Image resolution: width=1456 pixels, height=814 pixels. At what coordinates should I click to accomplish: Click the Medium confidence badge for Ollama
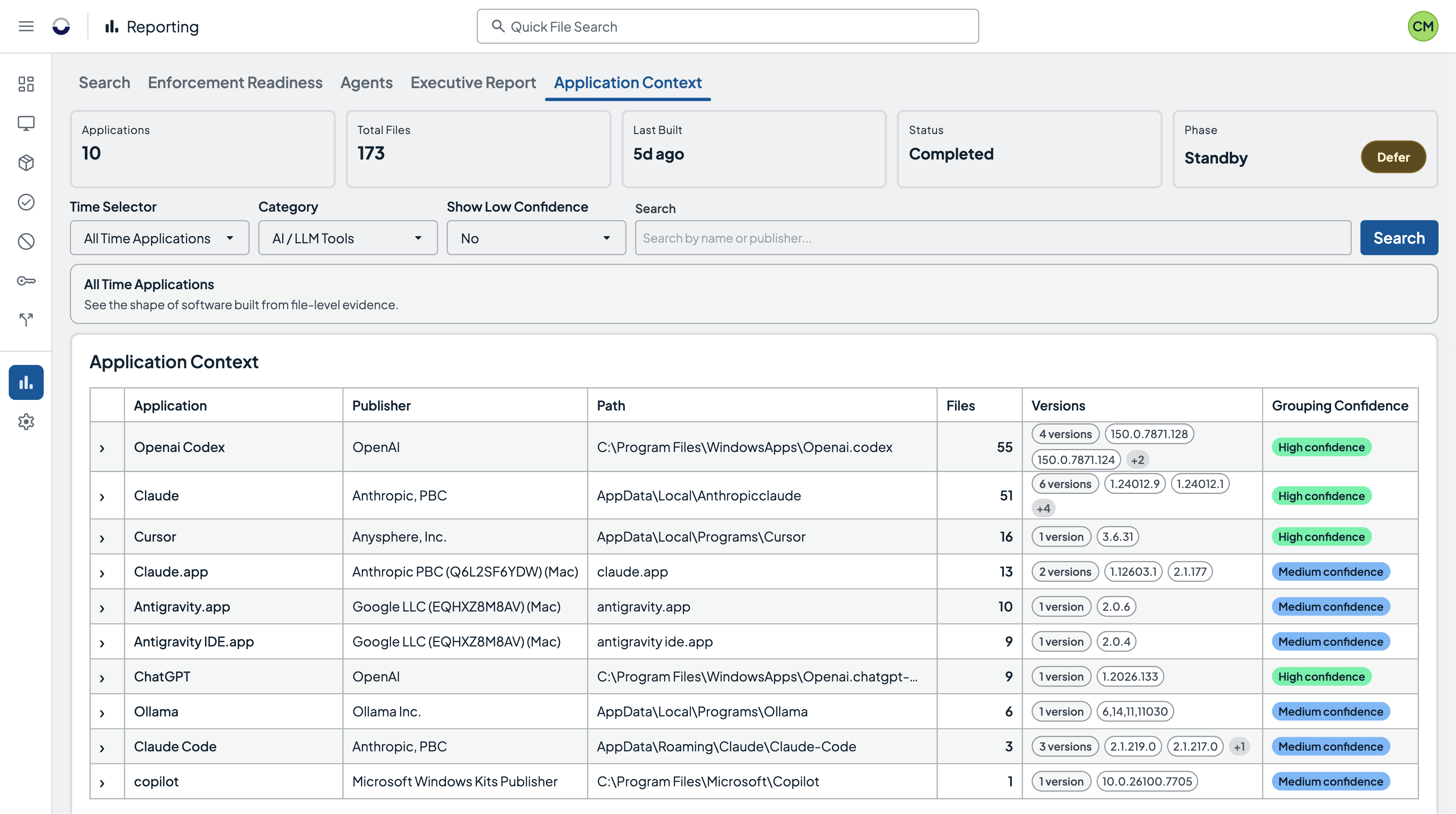pos(1330,712)
